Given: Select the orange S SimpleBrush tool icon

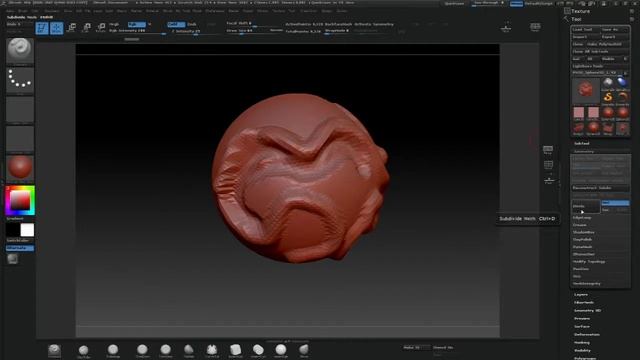Looking at the screenshot, I should pos(608,98).
